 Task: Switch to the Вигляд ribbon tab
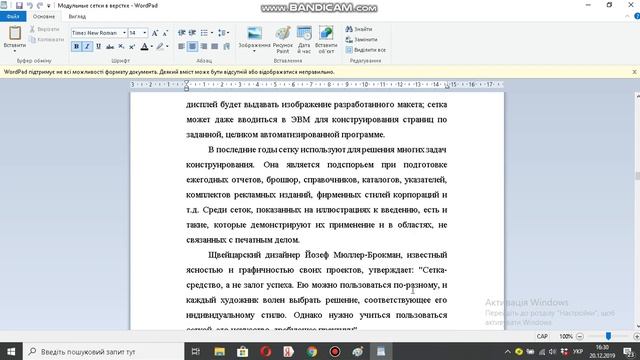77,16
